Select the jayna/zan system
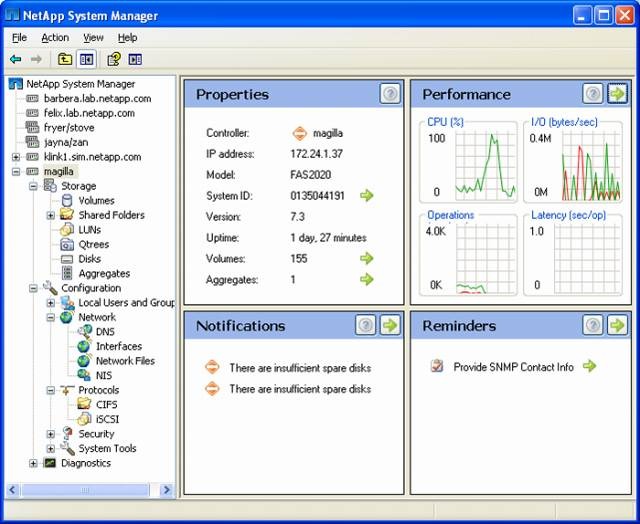The width and height of the screenshot is (640, 524). pos(66,142)
